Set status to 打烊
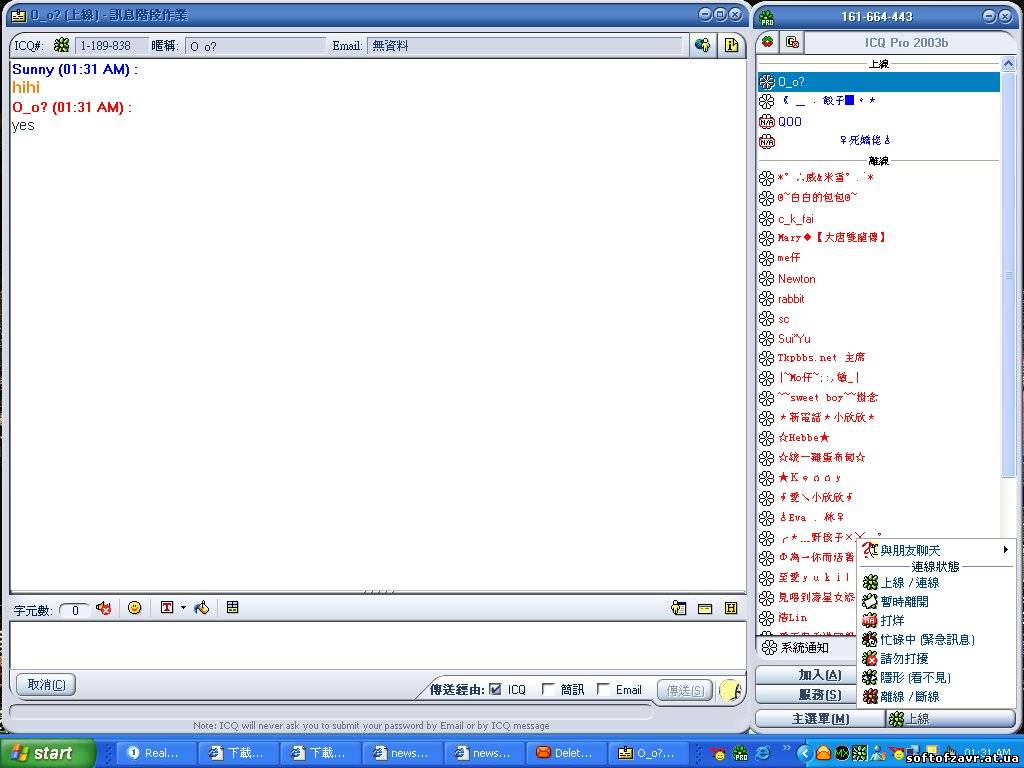This screenshot has height=768, width=1024. point(936,620)
